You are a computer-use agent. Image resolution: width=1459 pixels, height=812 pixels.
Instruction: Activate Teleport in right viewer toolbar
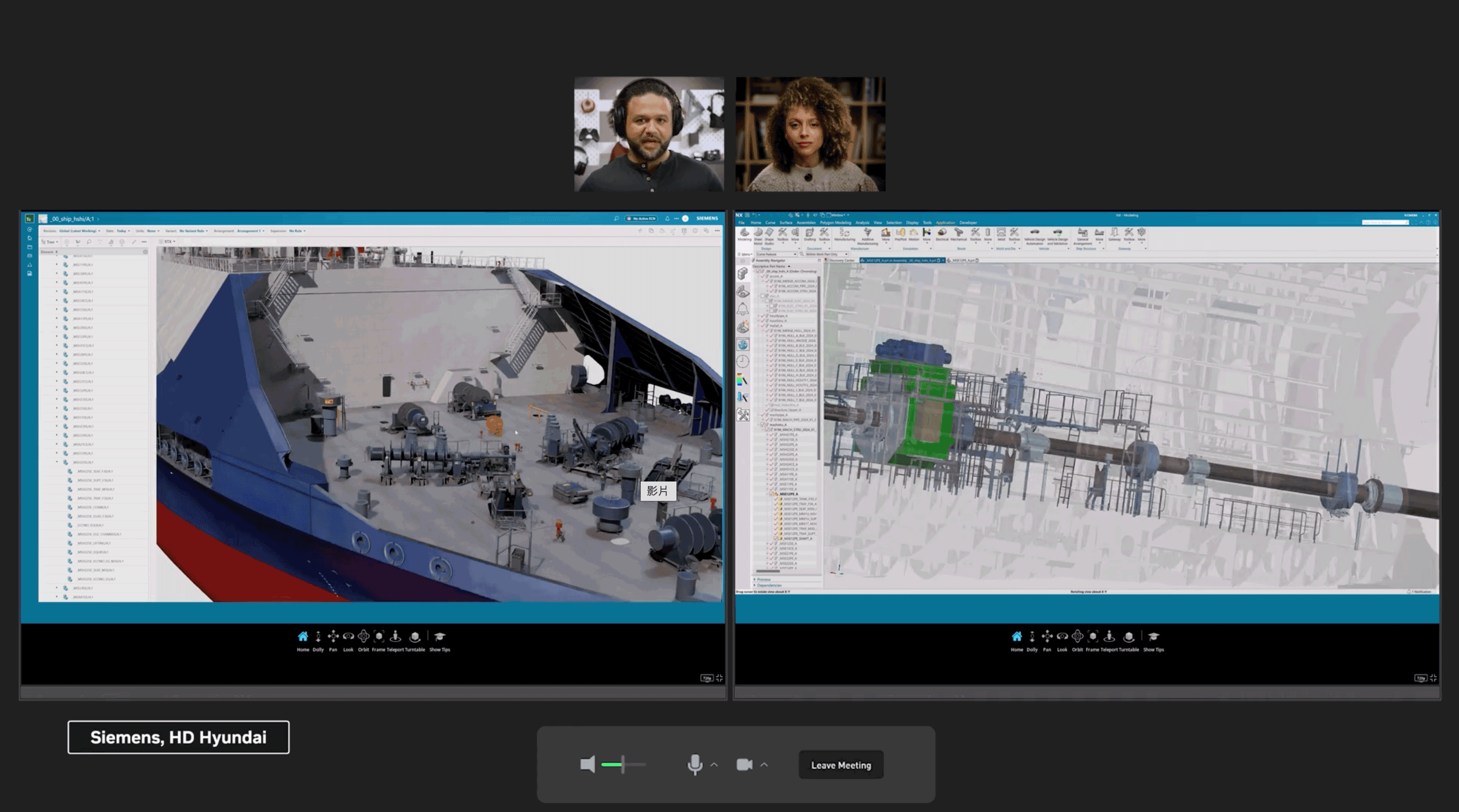coord(1109,637)
